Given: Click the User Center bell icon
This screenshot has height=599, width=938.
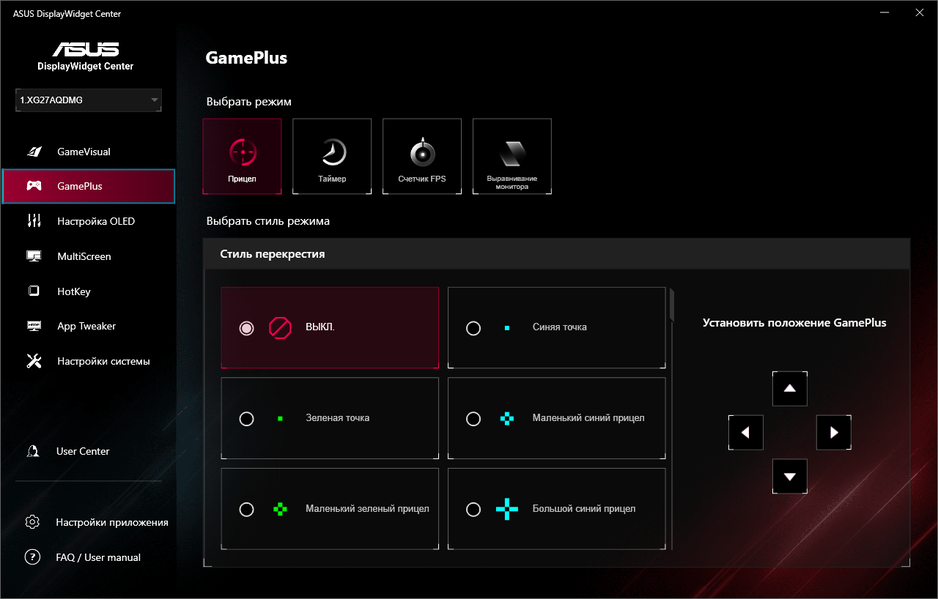Looking at the screenshot, I should click(x=33, y=451).
